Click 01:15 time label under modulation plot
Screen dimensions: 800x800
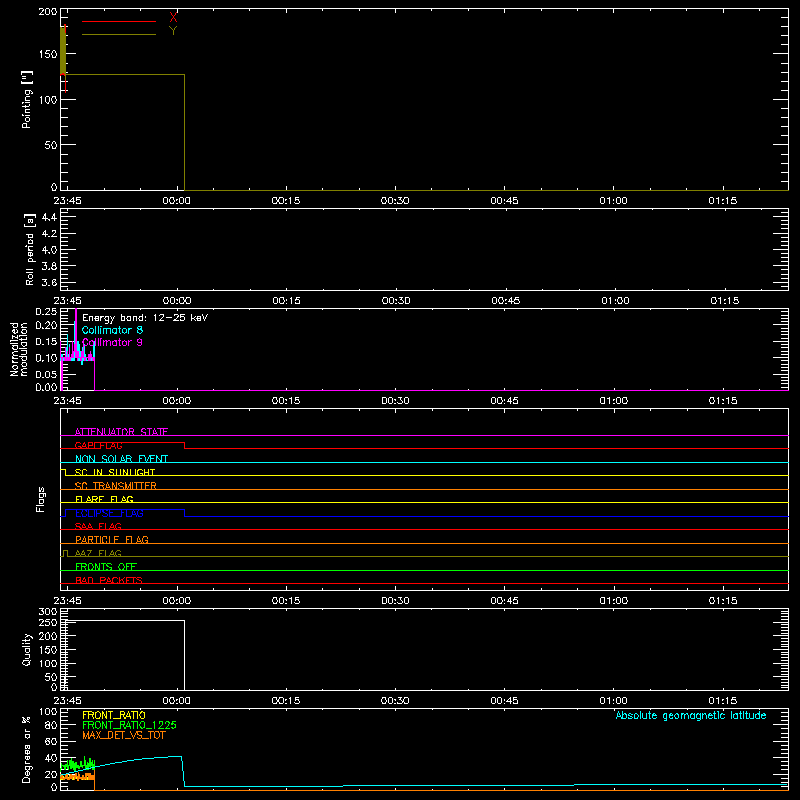click(723, 401)
